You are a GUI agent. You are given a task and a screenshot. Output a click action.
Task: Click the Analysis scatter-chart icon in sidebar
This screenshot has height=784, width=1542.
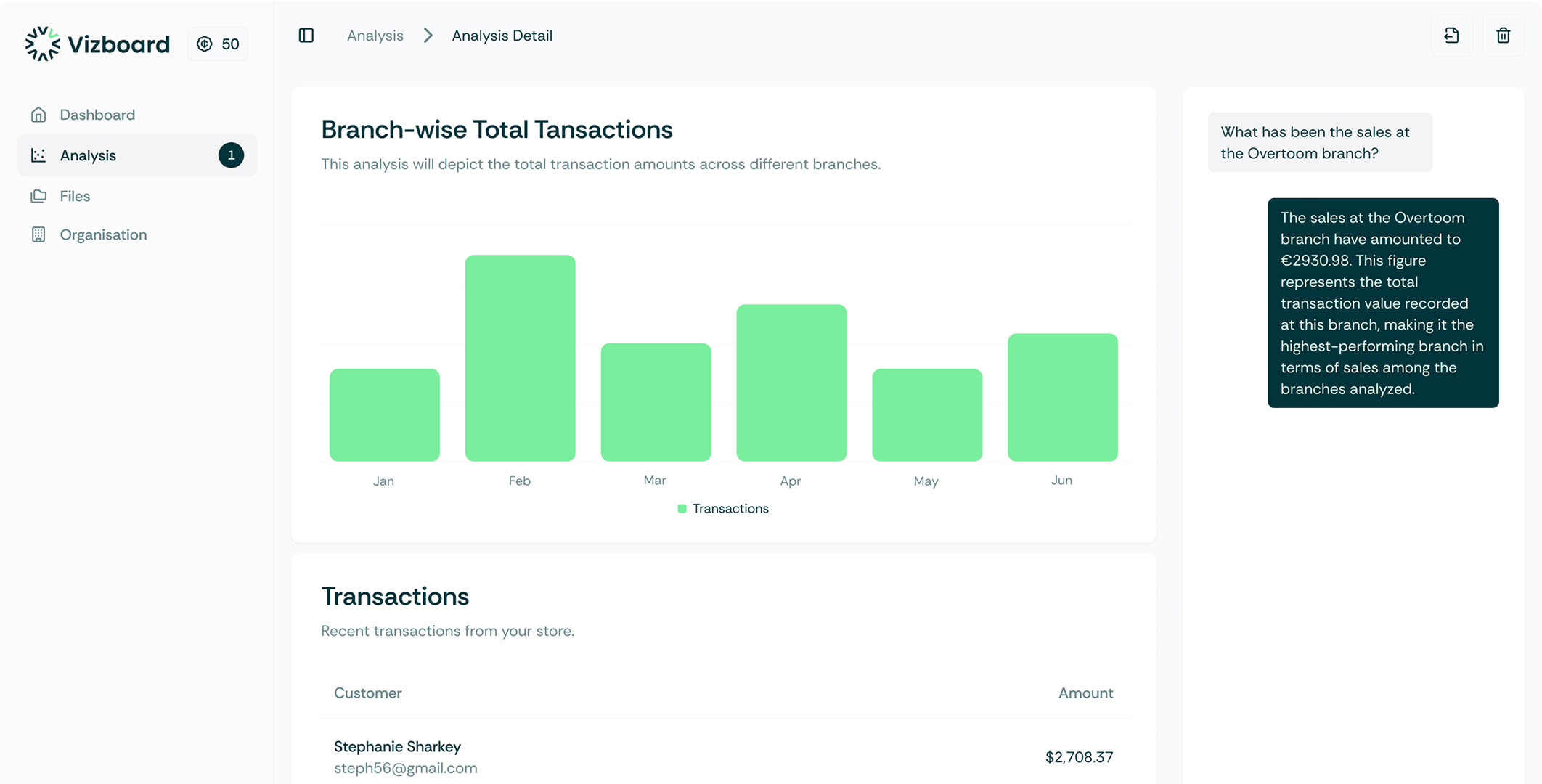[x=38, y=155]
